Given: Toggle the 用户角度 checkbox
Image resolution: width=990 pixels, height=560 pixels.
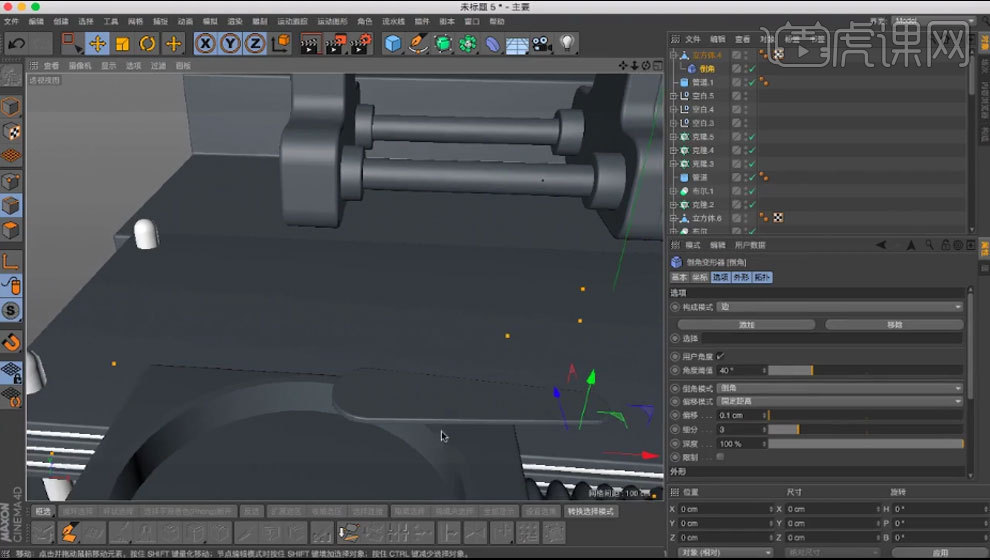Looking at the screenshot, I should point(720,356).
